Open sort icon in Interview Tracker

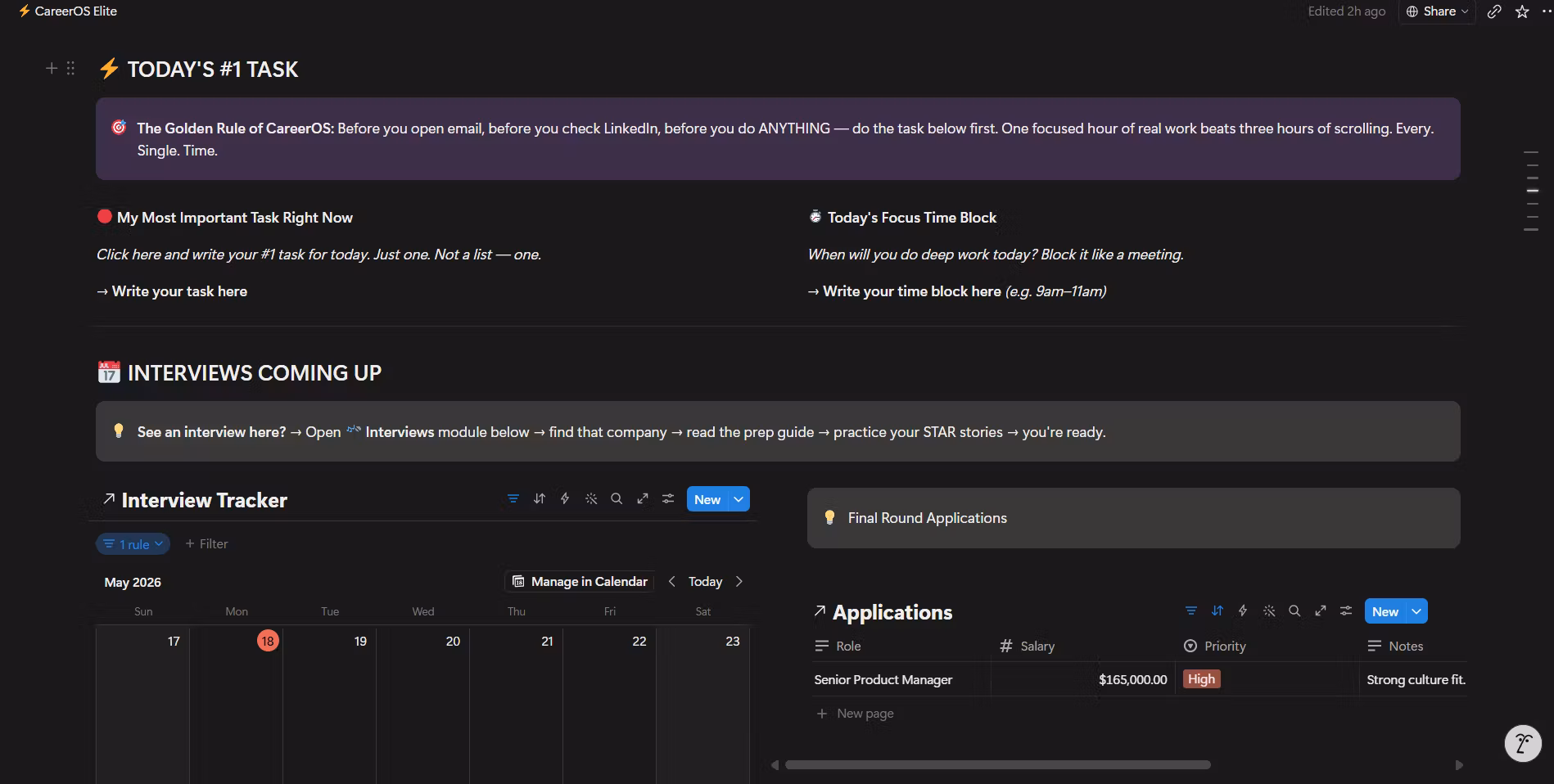coord(540,499)
